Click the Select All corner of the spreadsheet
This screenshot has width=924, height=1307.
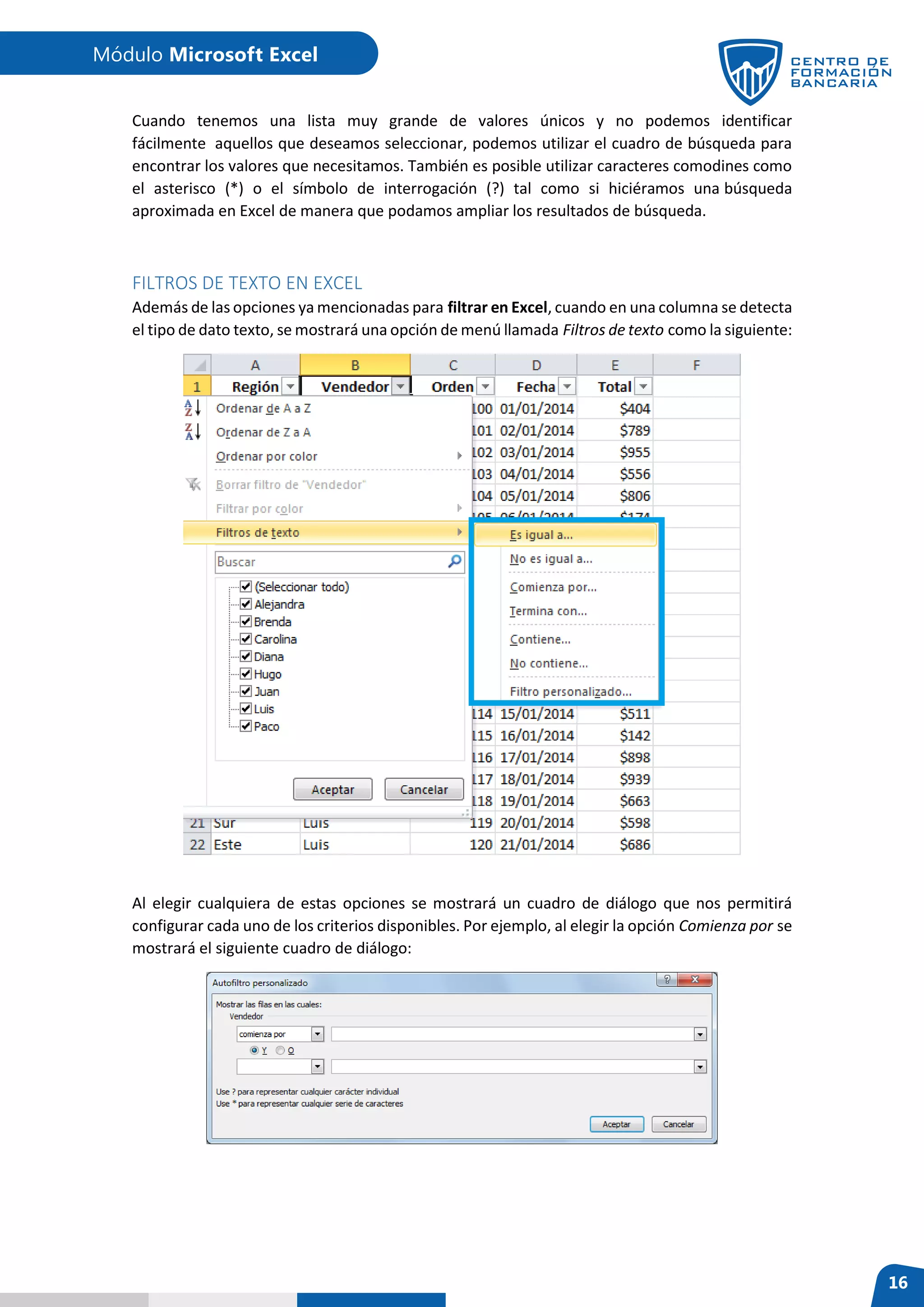click(198, 365)
